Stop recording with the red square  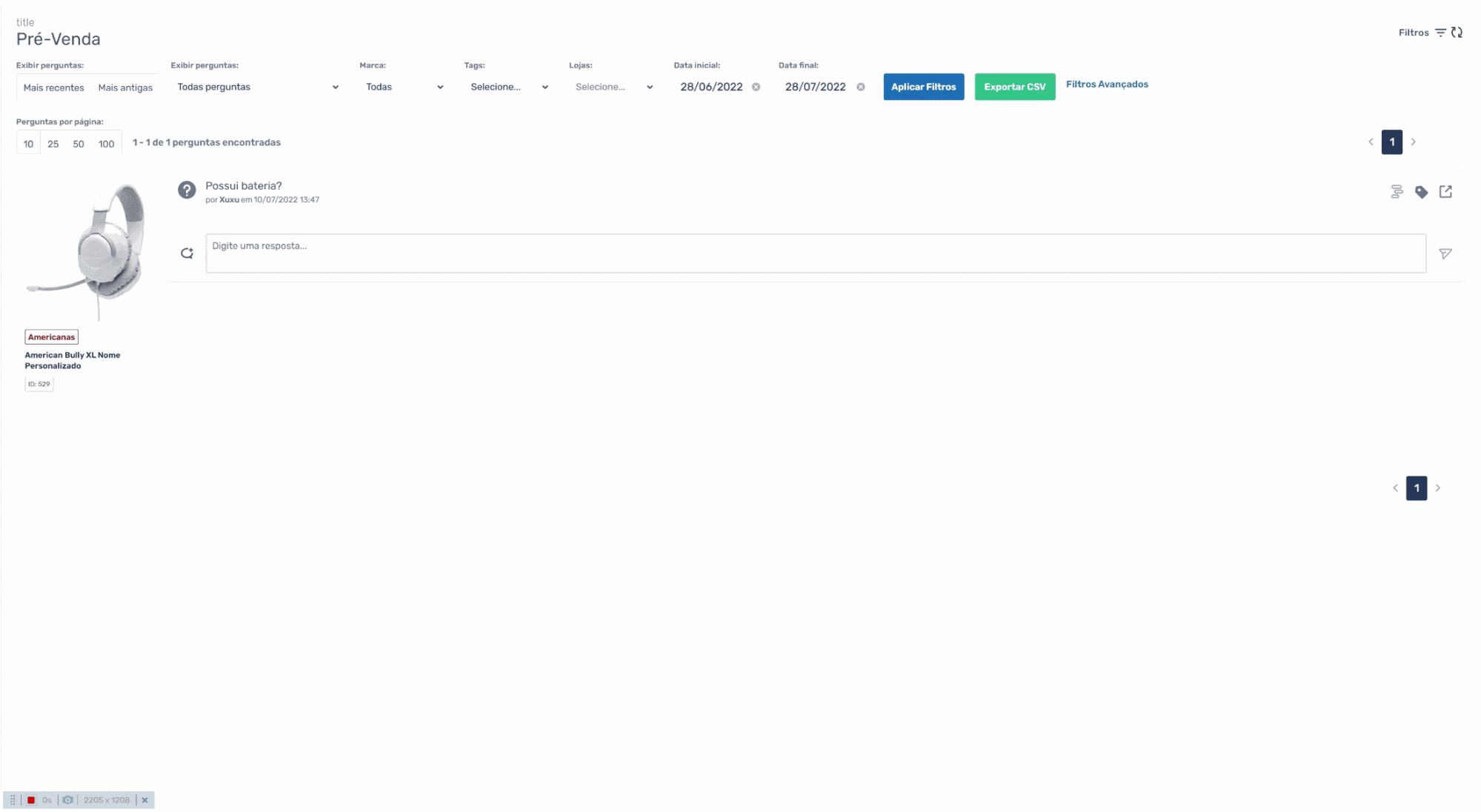[x=31, y=800]
